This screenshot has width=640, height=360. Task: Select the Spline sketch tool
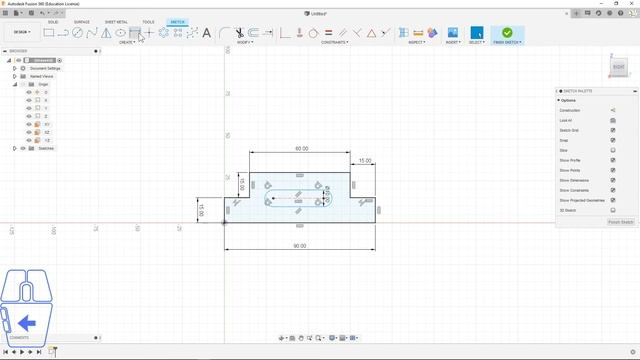92,33
